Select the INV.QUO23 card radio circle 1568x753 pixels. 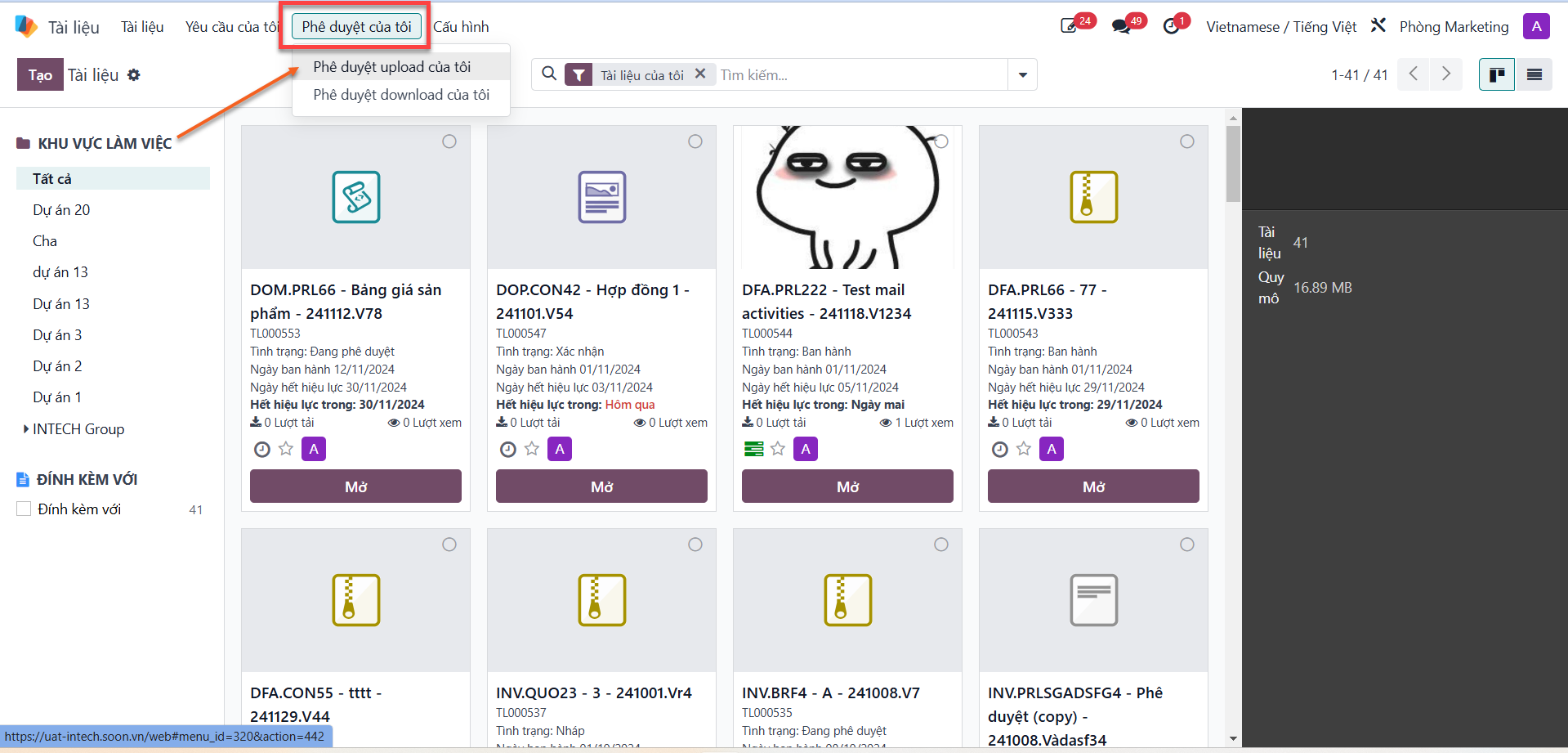pos(695,545)
